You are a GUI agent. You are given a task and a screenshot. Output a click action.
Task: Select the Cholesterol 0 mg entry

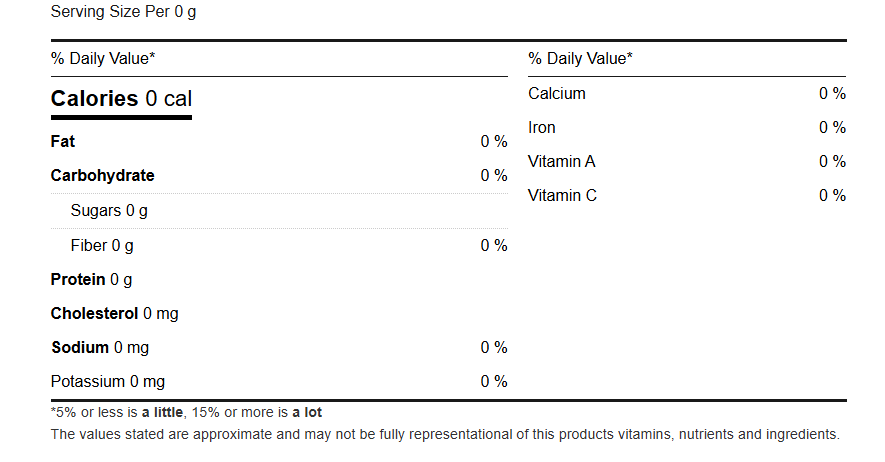click(x=115, y=314)
